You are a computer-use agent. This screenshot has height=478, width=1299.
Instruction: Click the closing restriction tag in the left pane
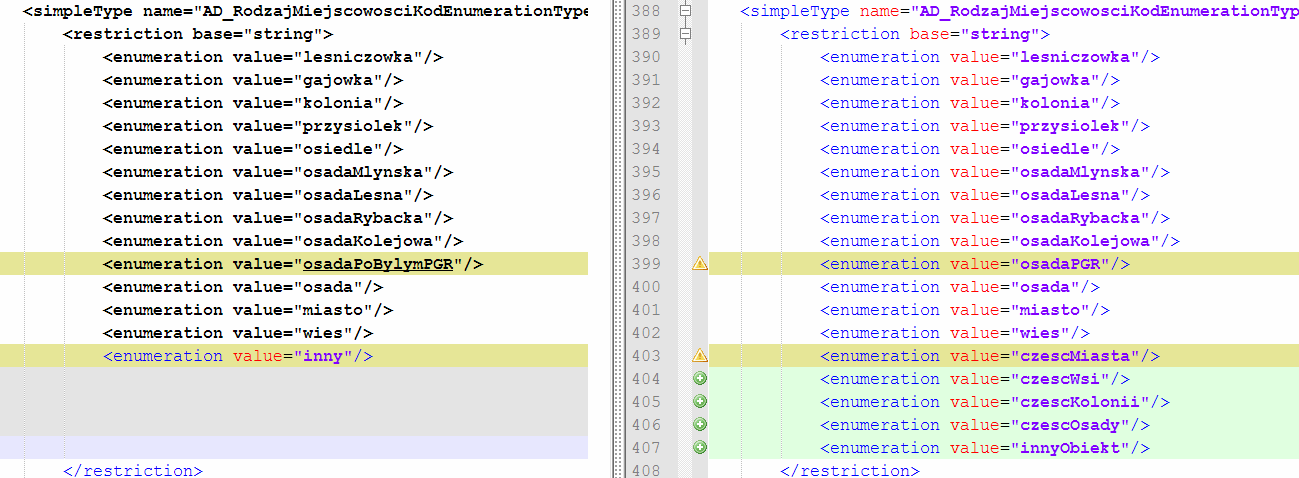tap(132, 471)
